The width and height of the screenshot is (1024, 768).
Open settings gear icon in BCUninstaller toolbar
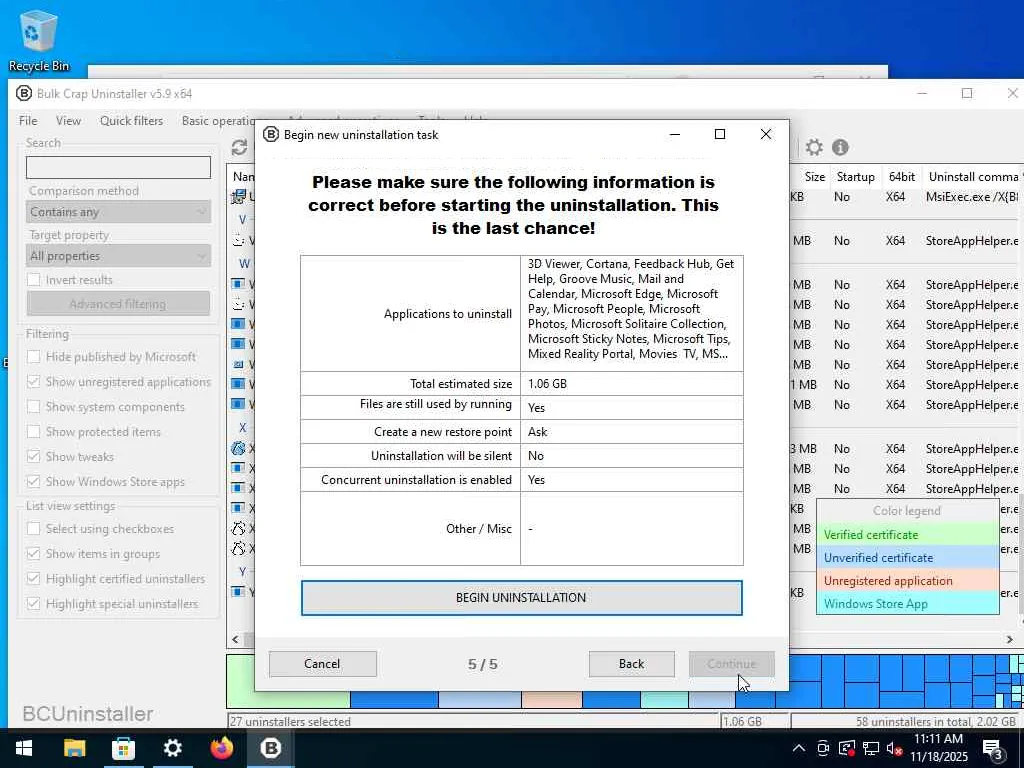coord(814,148)
